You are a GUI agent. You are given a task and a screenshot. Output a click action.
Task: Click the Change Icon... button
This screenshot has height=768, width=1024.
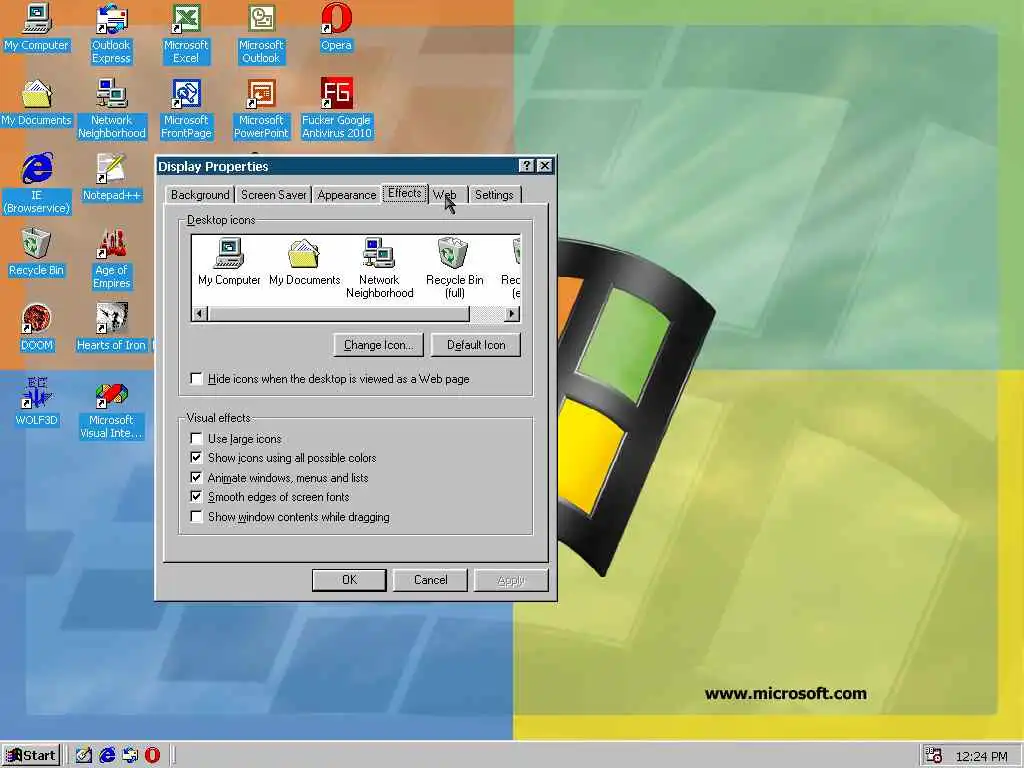(379, 345)
